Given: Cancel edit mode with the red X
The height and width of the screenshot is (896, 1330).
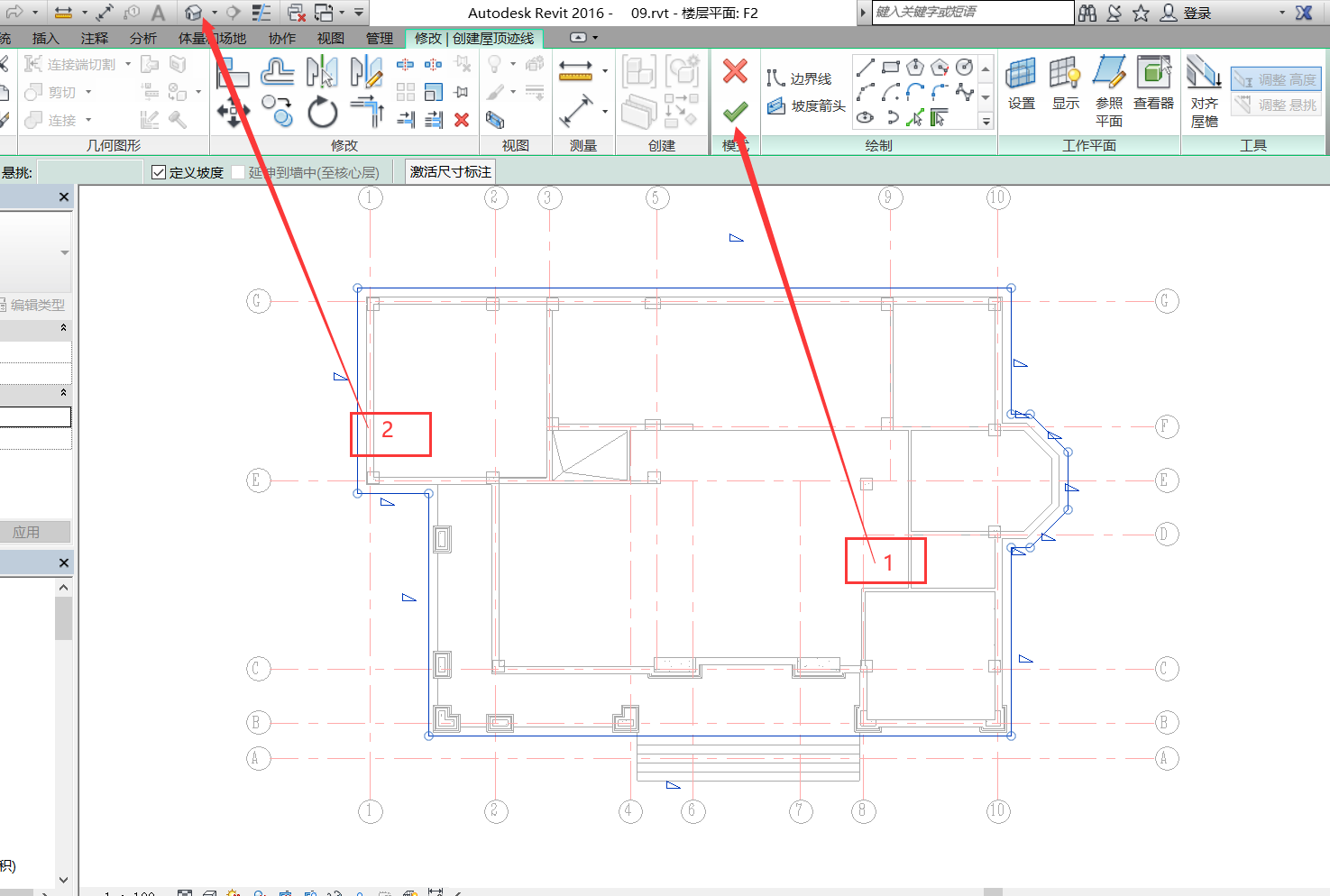Looking at the screenshot, I should click(x=736, y=71).
